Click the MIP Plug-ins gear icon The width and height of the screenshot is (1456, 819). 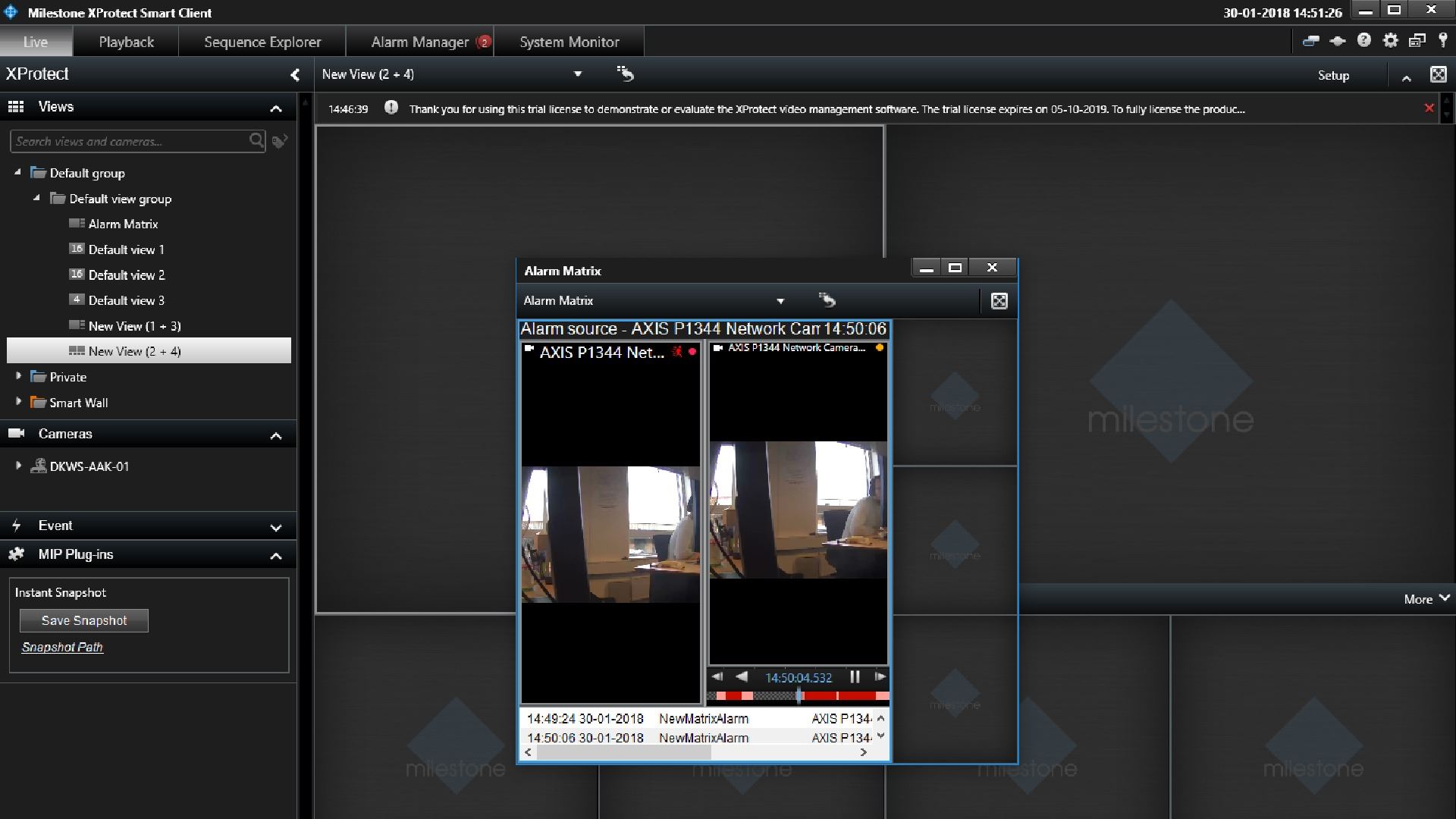(x=16, y=554)
